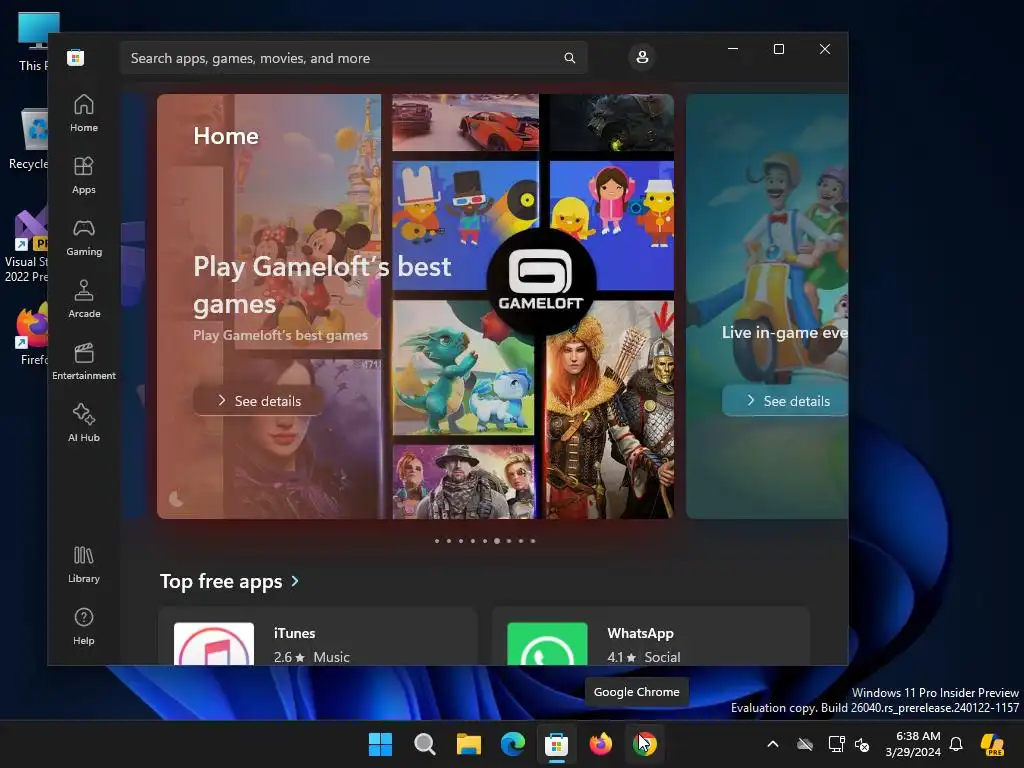The image size is (1024, 768).
Task: Click the Gameloft logo in banner
Action: coord(541,281)
